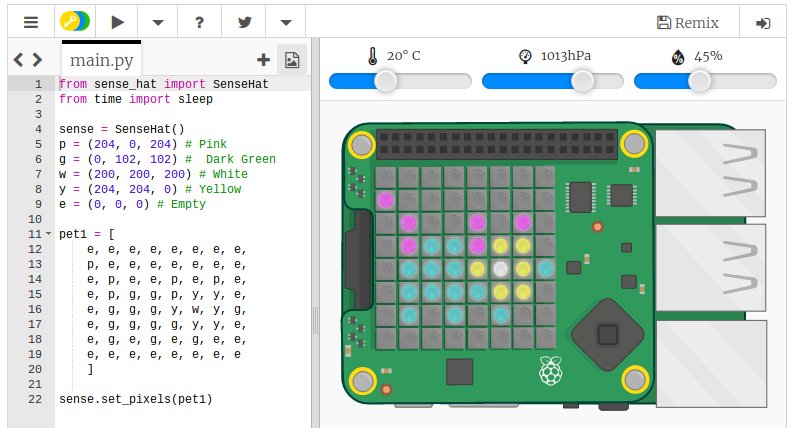Adjust the pressure slider handle

coord(583,81)
